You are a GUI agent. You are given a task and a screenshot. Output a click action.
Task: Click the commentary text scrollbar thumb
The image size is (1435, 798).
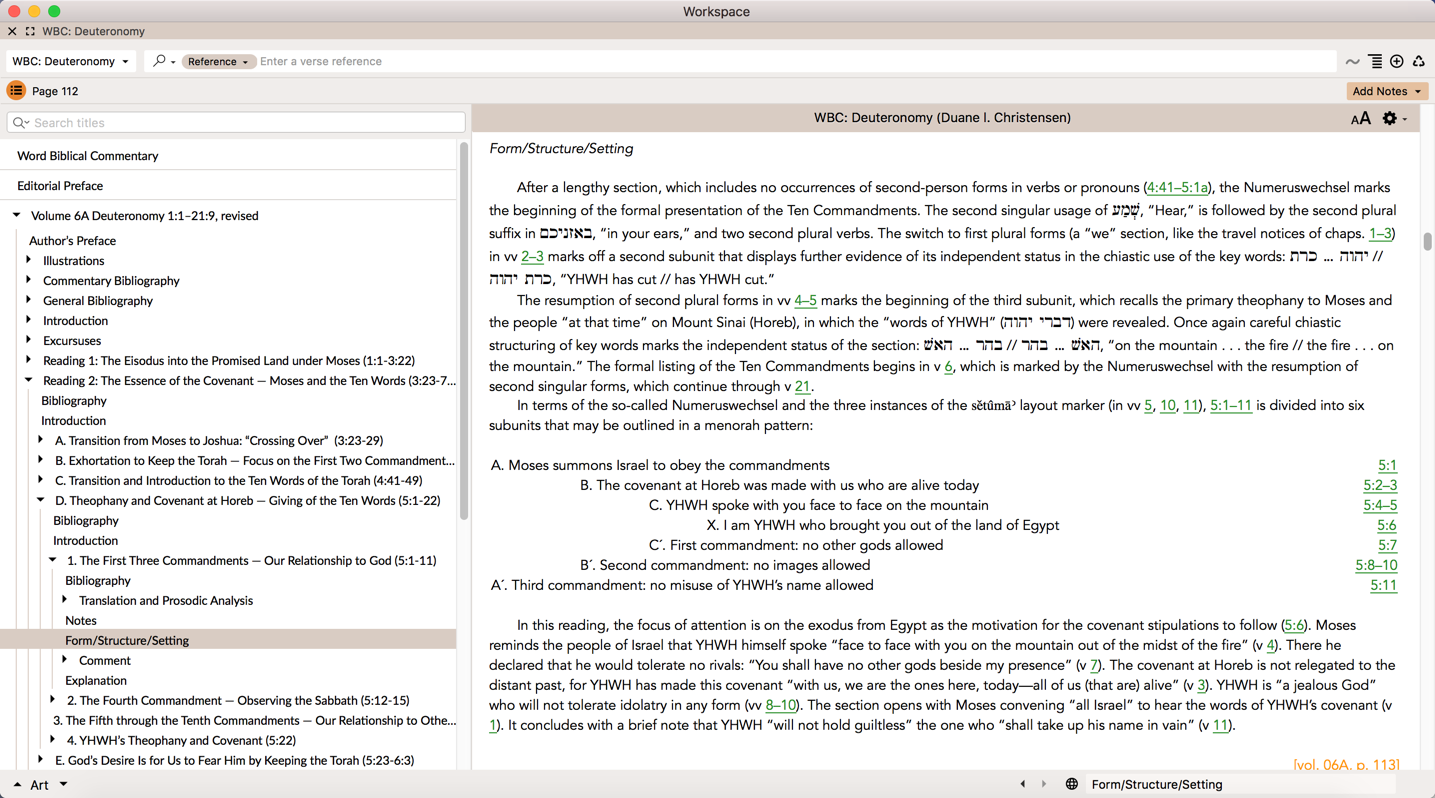click(1427, 242)
